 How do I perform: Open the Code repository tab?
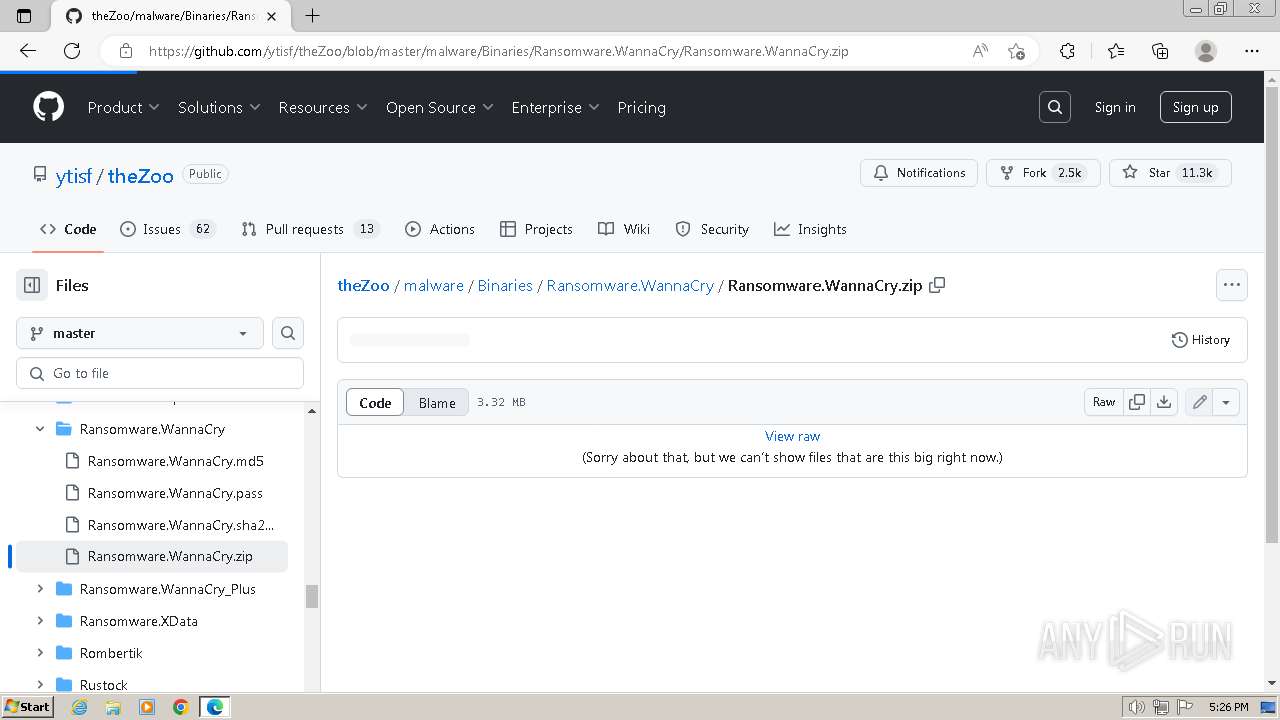point(68,229)
